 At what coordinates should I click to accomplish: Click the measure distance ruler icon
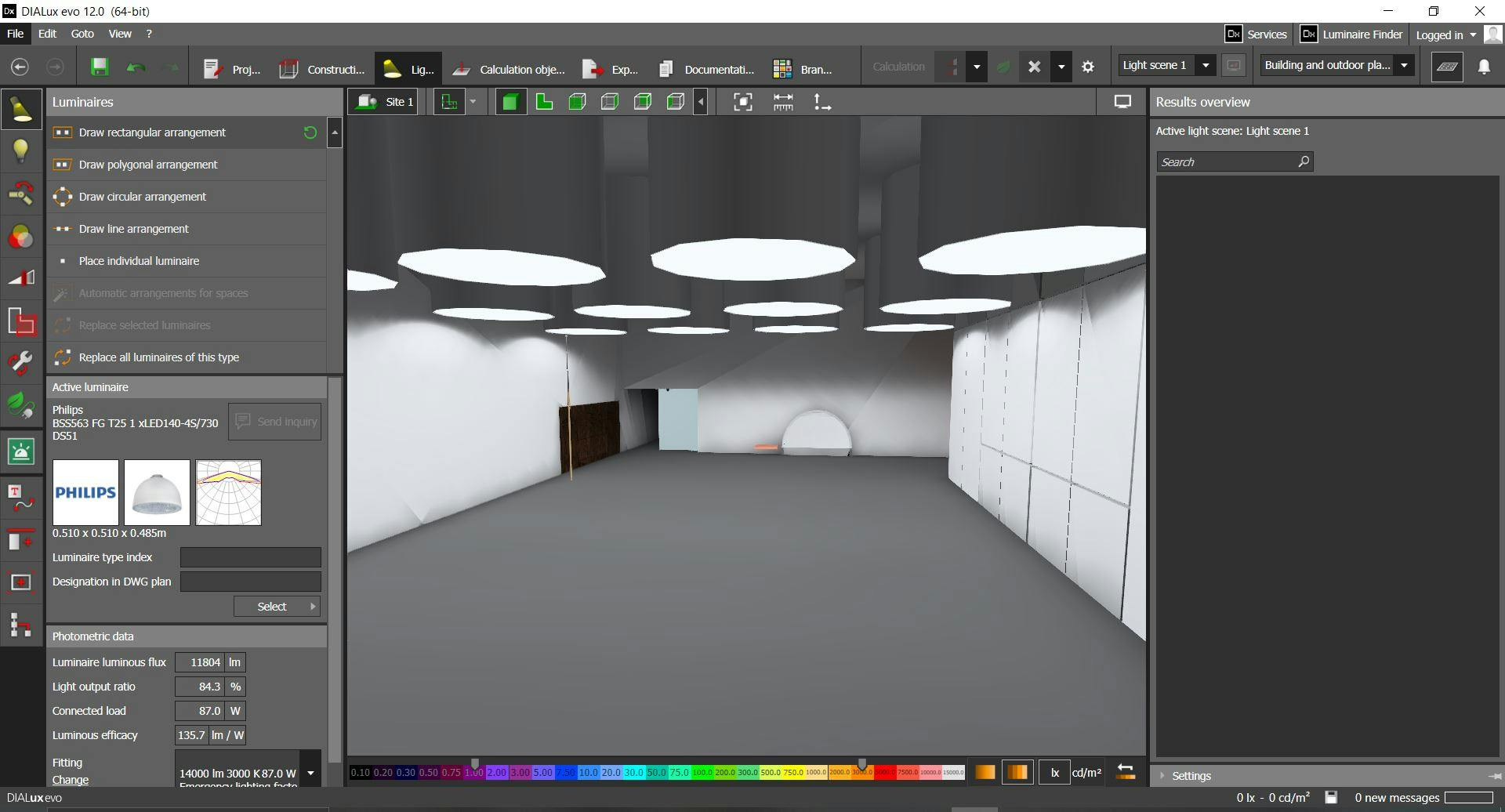click(782, 102)
